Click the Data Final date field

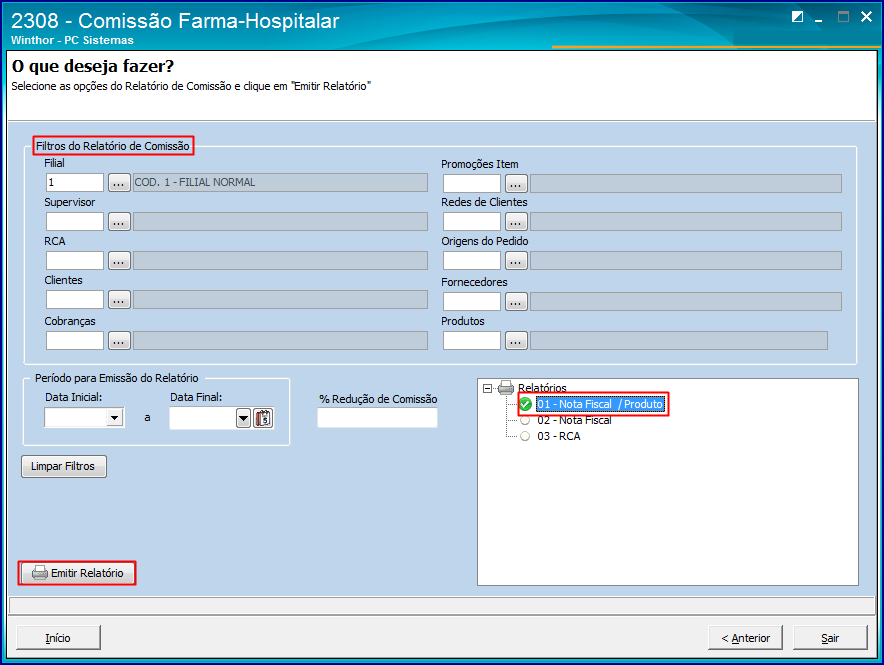203,418
